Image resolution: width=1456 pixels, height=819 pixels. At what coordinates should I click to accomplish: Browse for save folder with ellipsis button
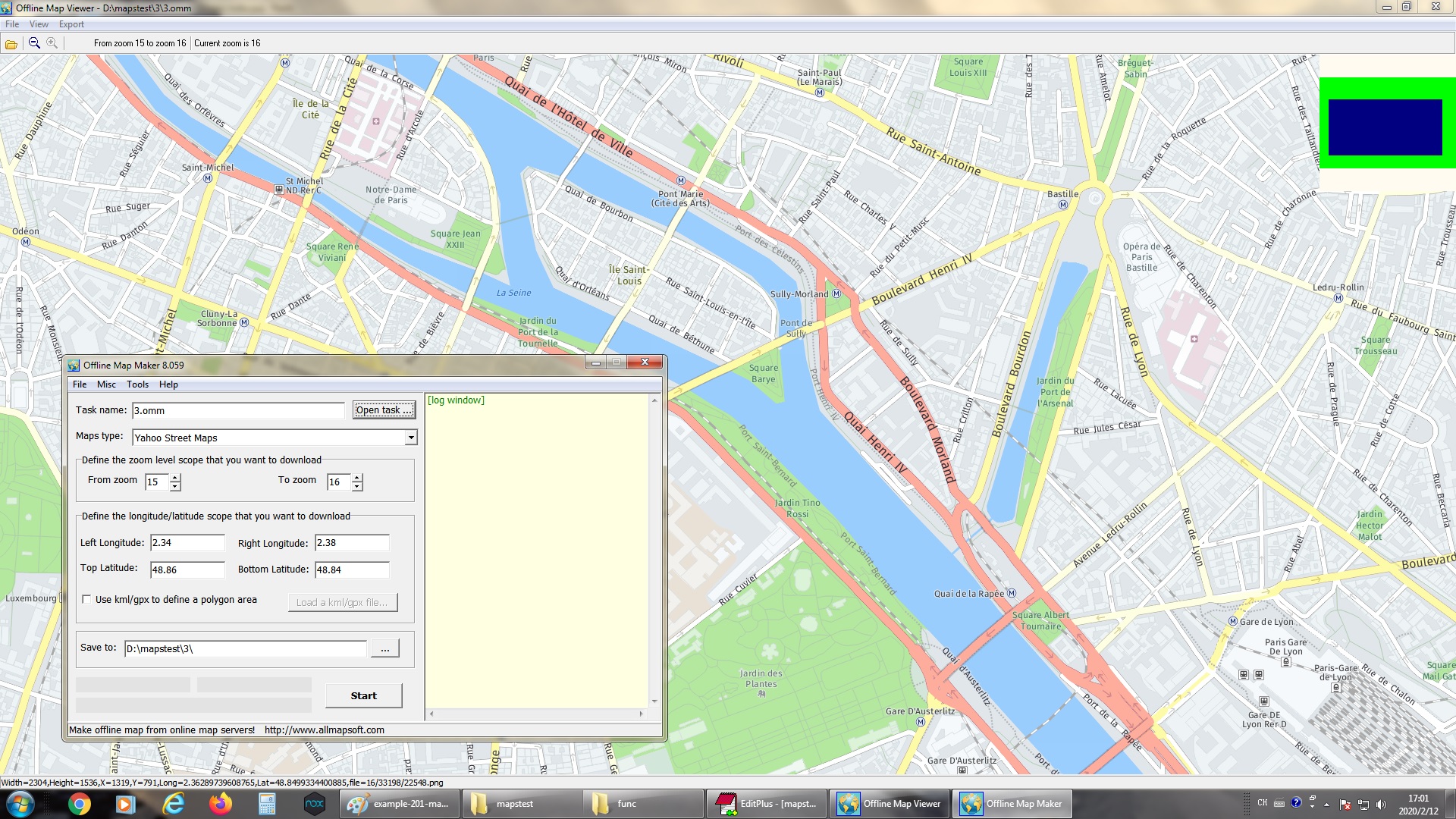click(385, 649)
